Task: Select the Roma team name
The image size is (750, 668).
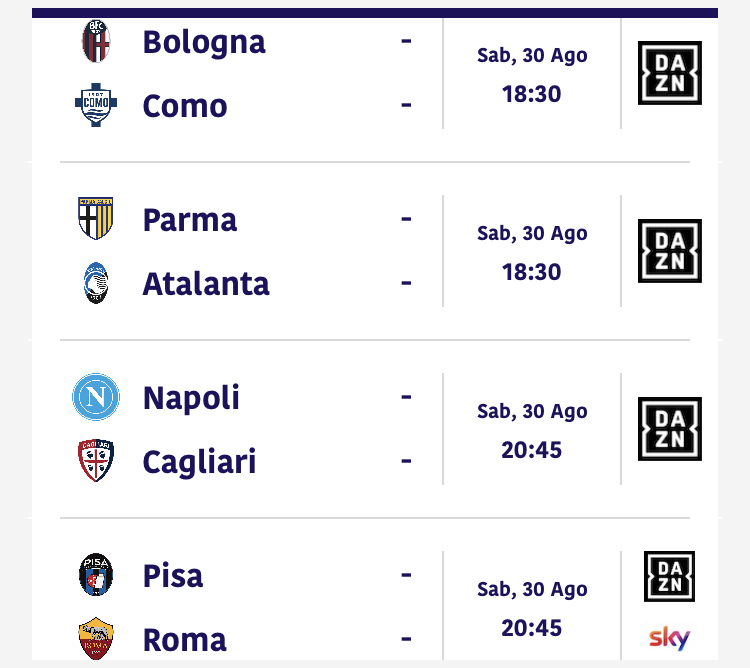Action: pos(185,640)
